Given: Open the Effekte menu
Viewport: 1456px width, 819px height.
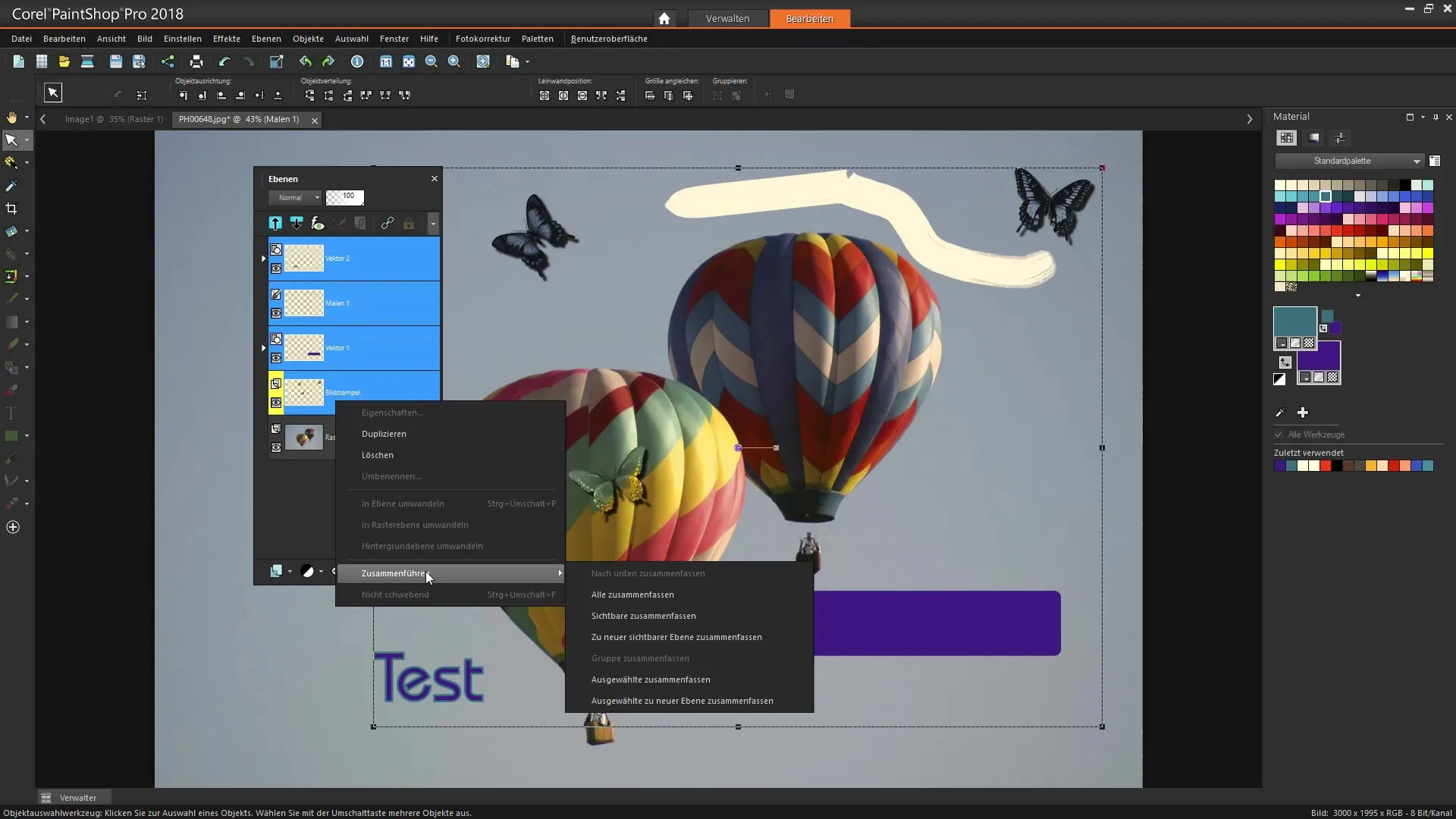Looking at the screenshot, I should click(x=227, y=39).
